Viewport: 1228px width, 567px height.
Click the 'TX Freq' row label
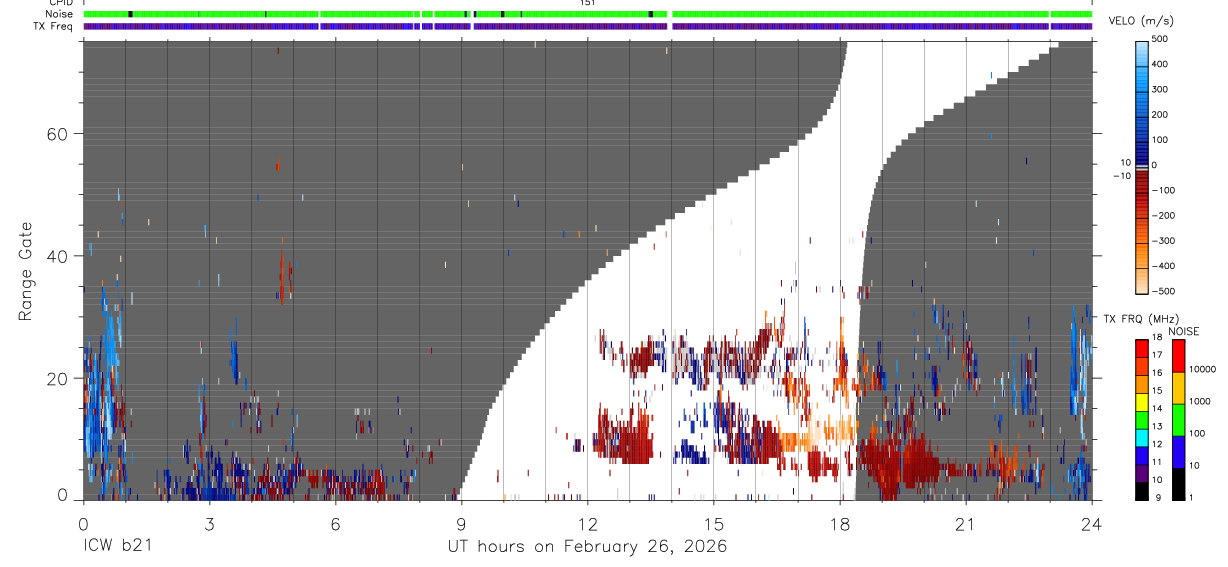click(x=55, y=26)
